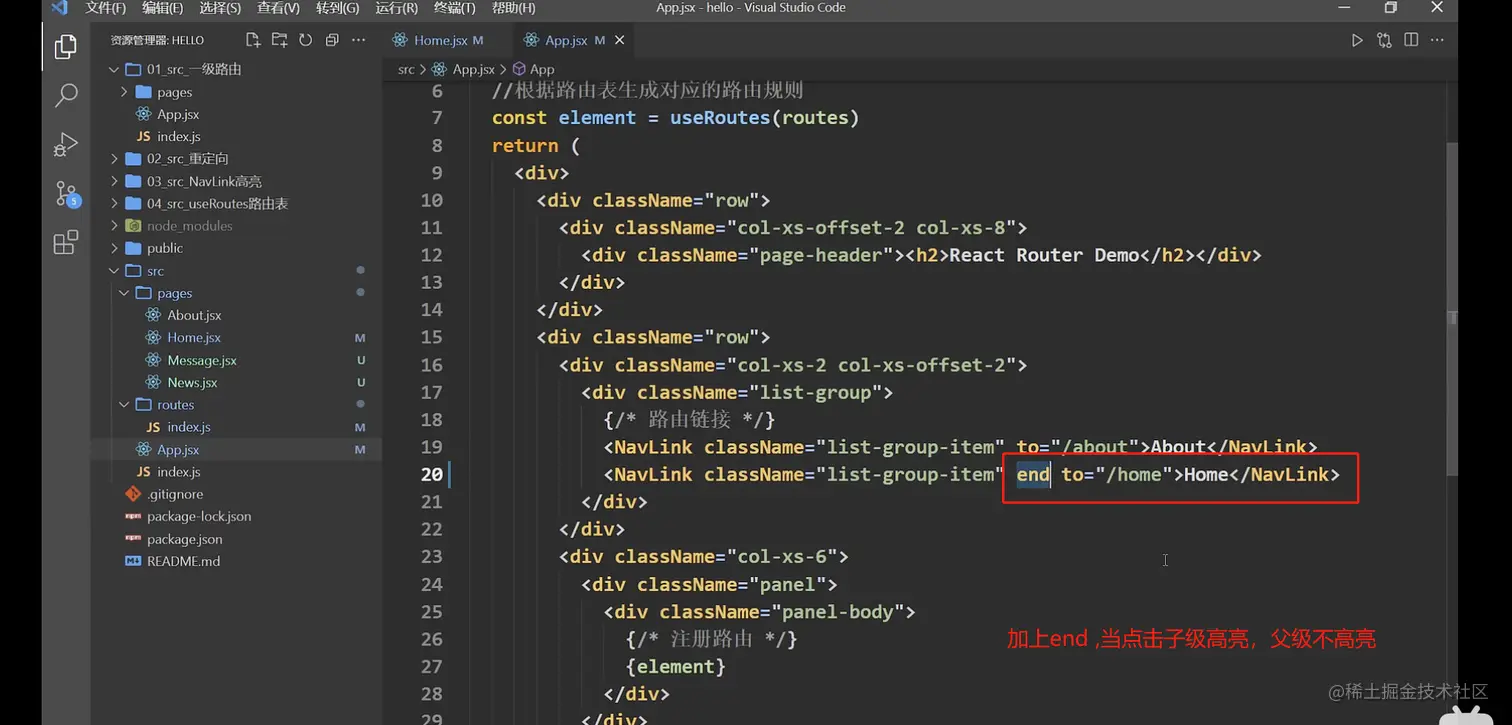Refresh the explorer file tree
This screenshot has width=1512, height=725.
305,40
